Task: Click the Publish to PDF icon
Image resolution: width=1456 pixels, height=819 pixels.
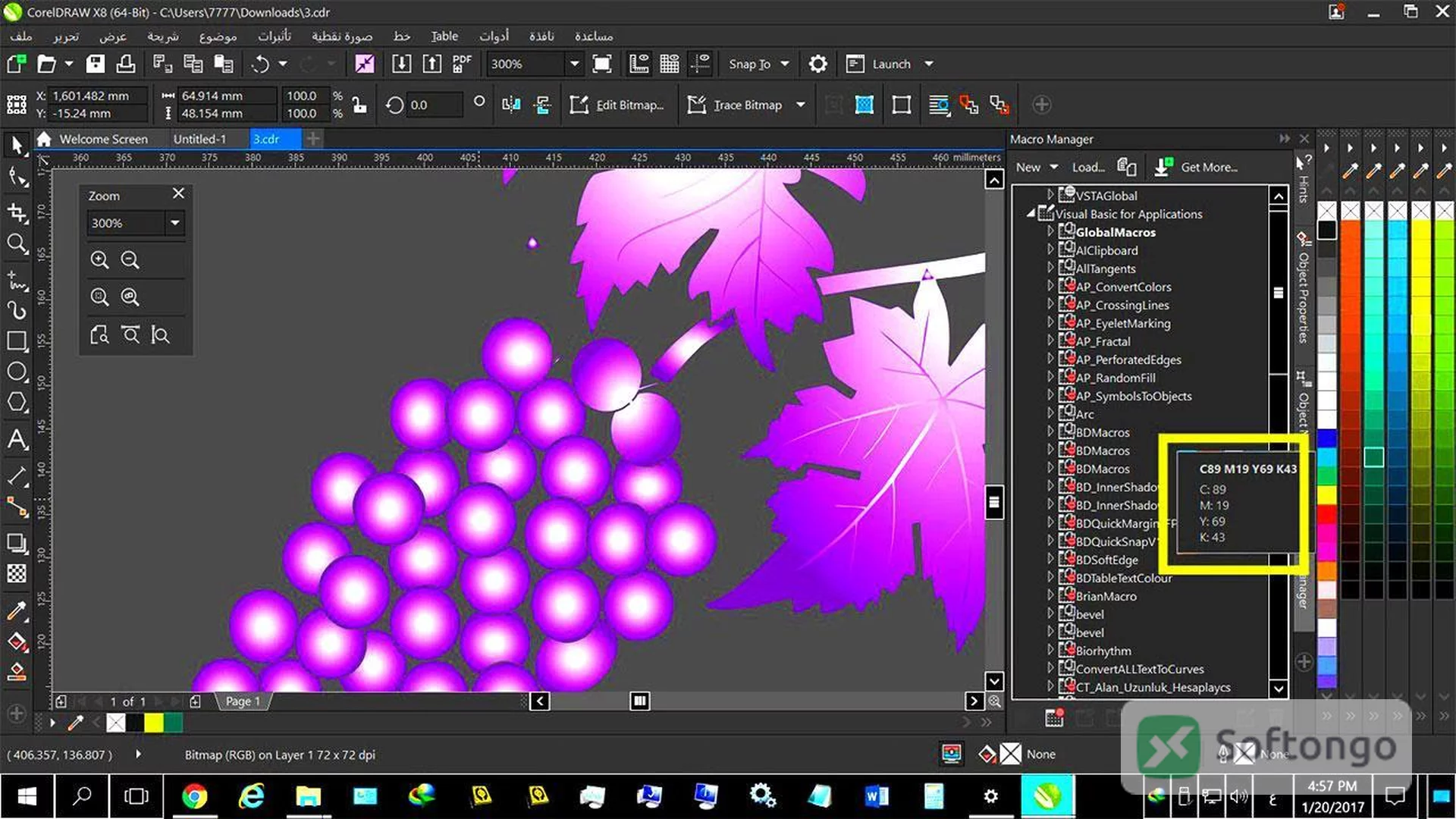Action: [x=462, y=64]
